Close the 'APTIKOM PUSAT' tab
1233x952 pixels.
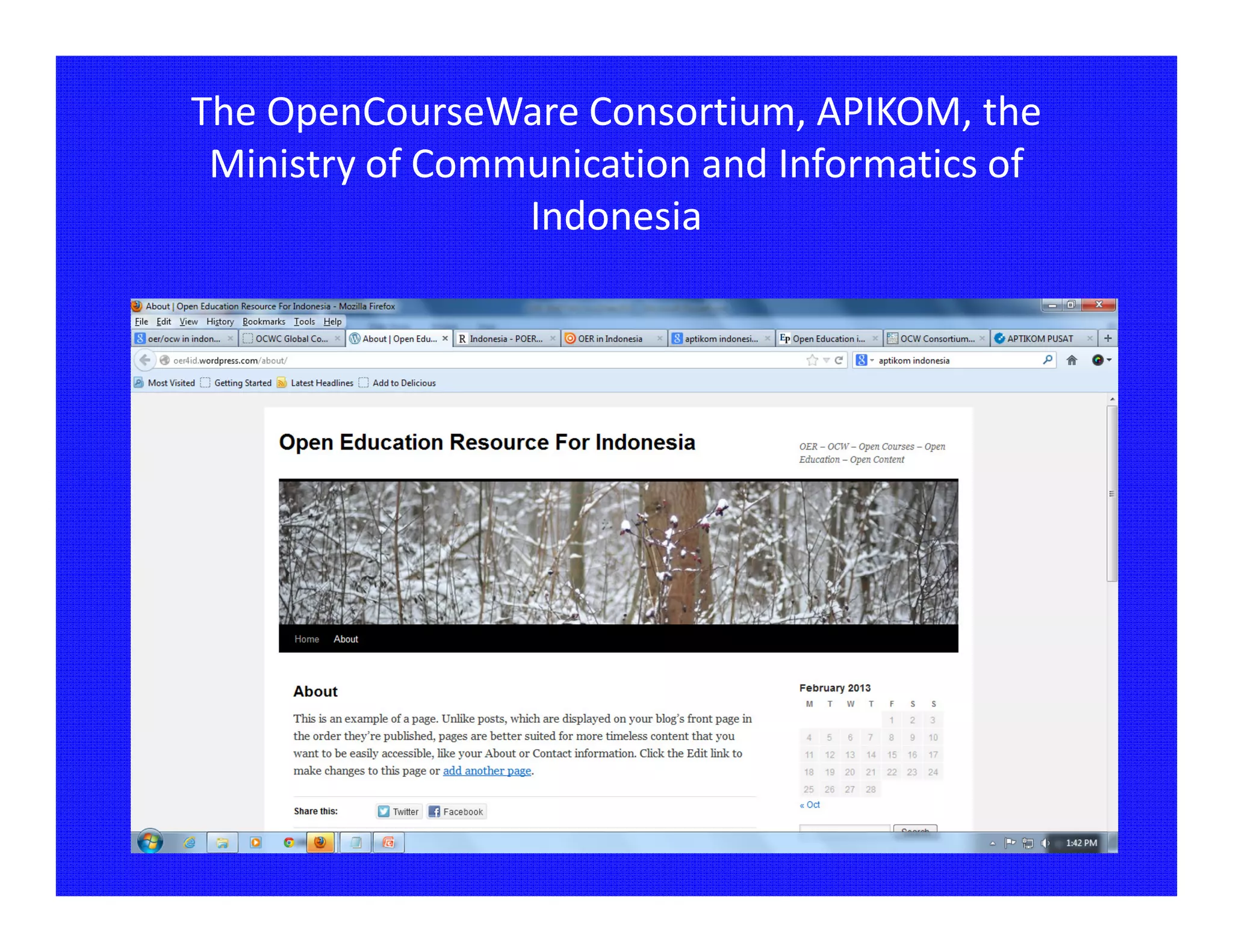pos(1090,338)
